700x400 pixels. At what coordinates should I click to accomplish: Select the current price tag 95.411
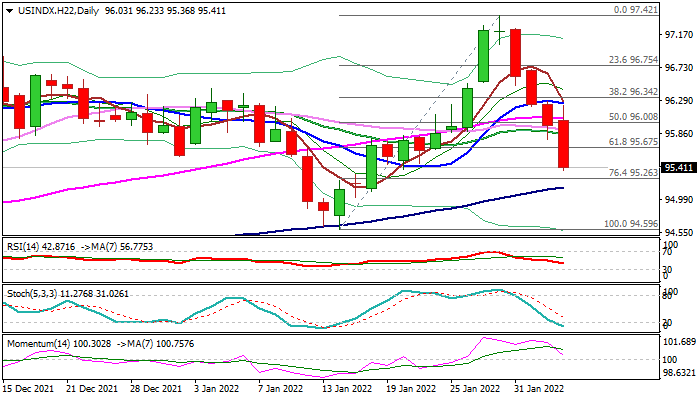click(679, 168)
